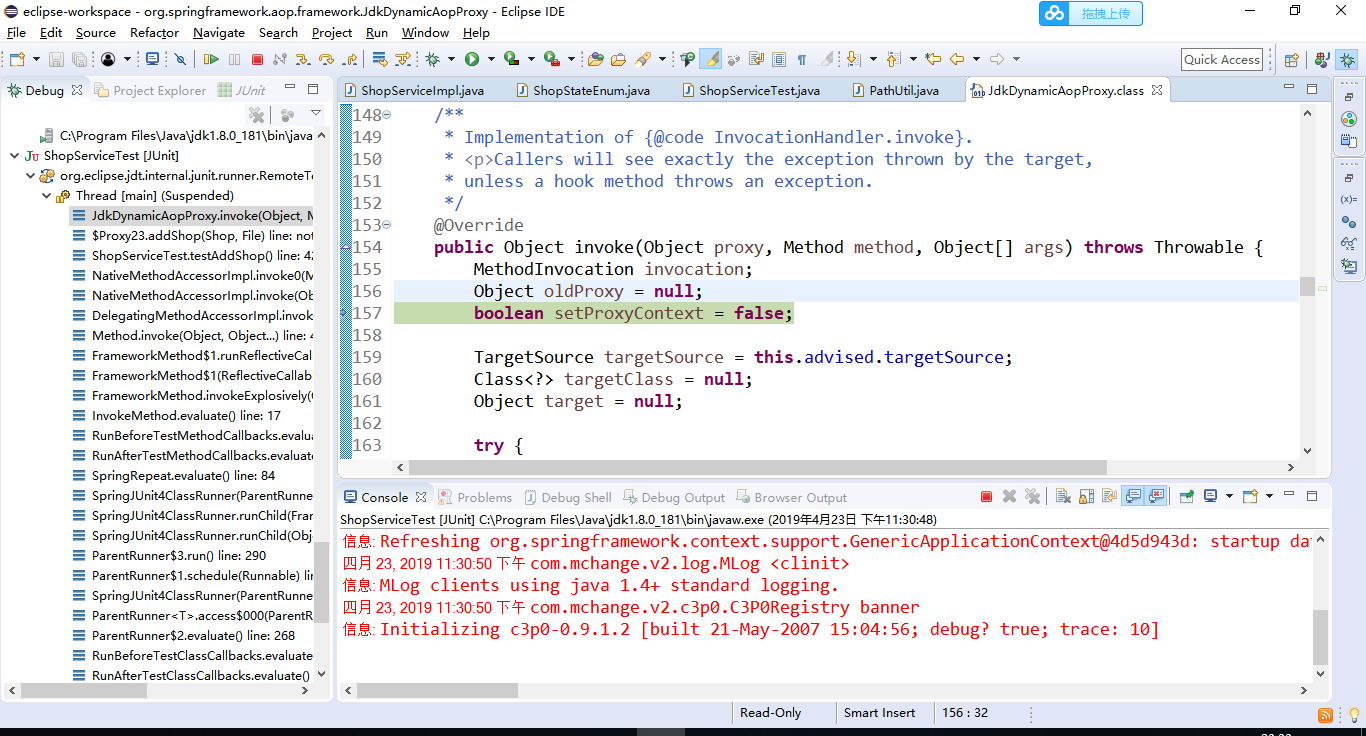Toggle Show Console on Standard Out
The height and width of the screenshot is (736, 1366).
coord(1134,496)
